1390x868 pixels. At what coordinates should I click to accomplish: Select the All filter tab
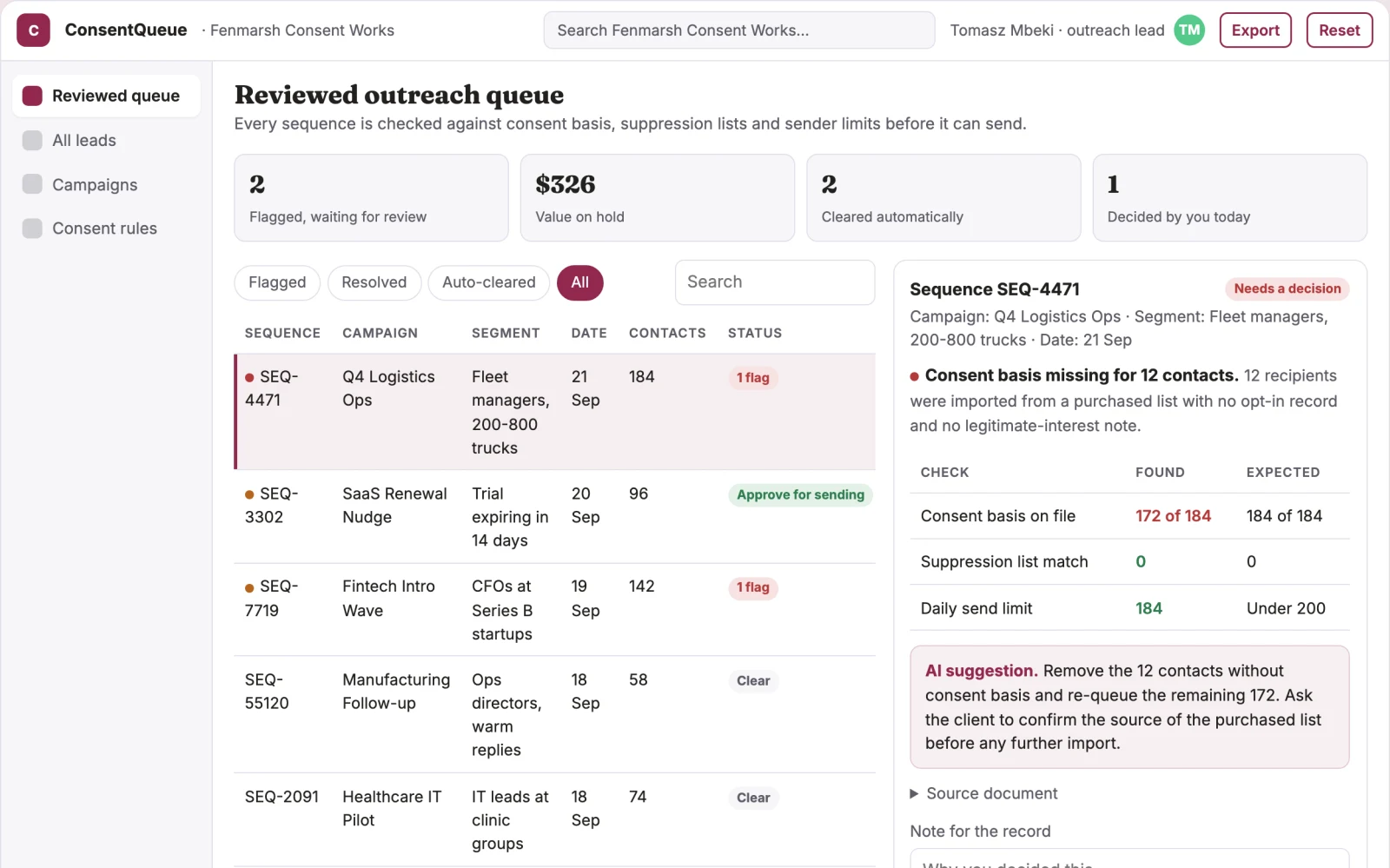click(x=580, y=282)
